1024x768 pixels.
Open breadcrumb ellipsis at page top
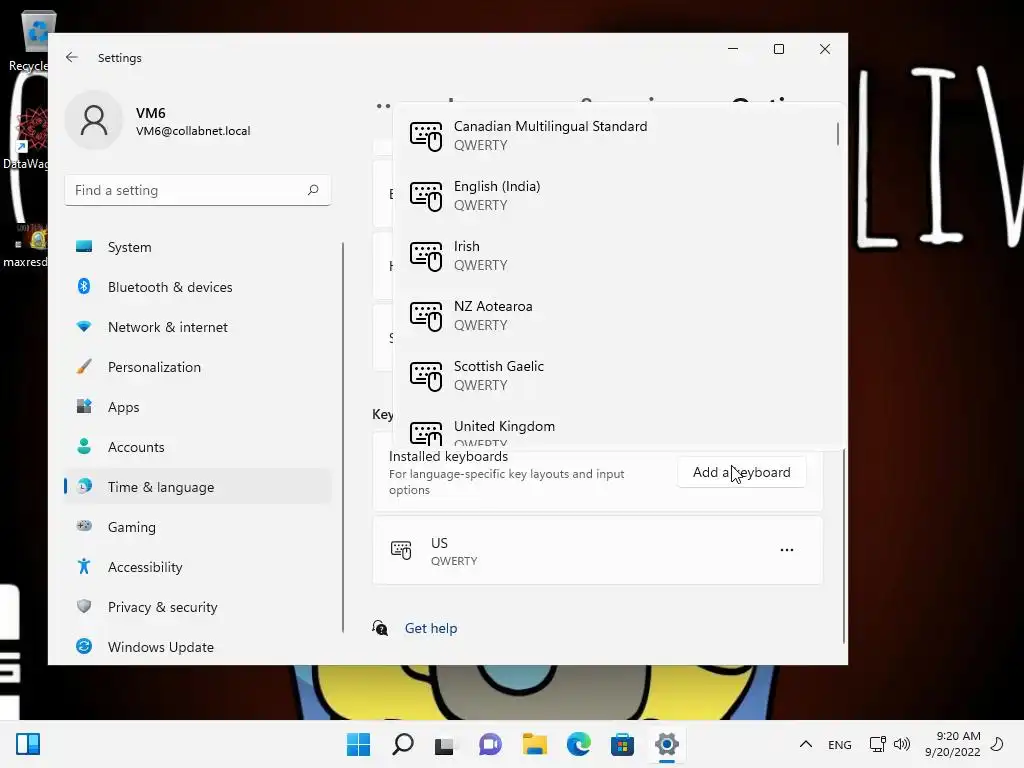tap(383, 106)
